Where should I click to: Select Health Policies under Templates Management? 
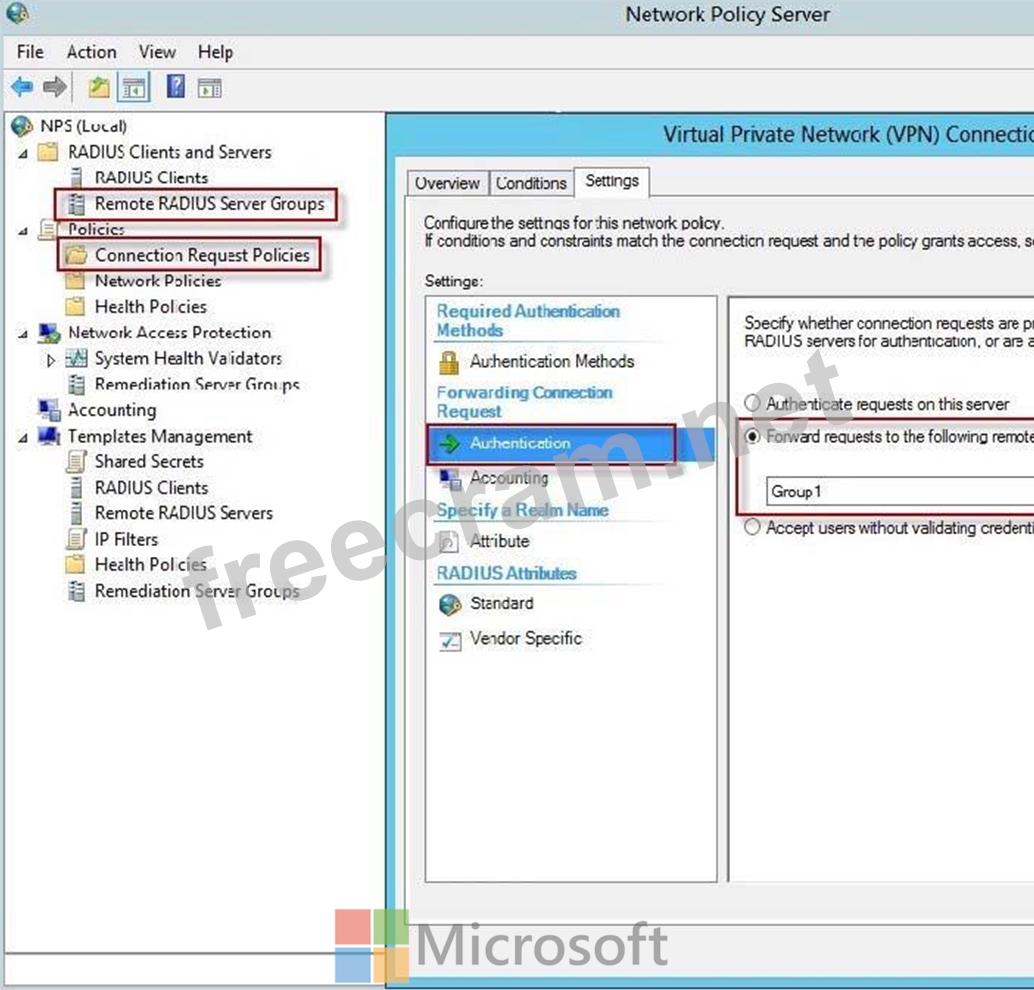150,565
